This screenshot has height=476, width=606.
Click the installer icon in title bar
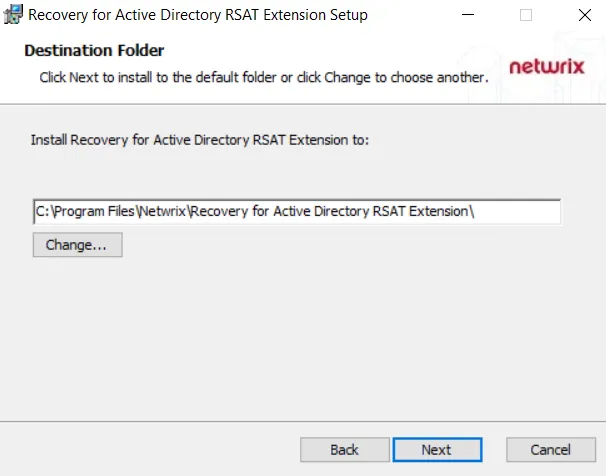coord(13,15)
